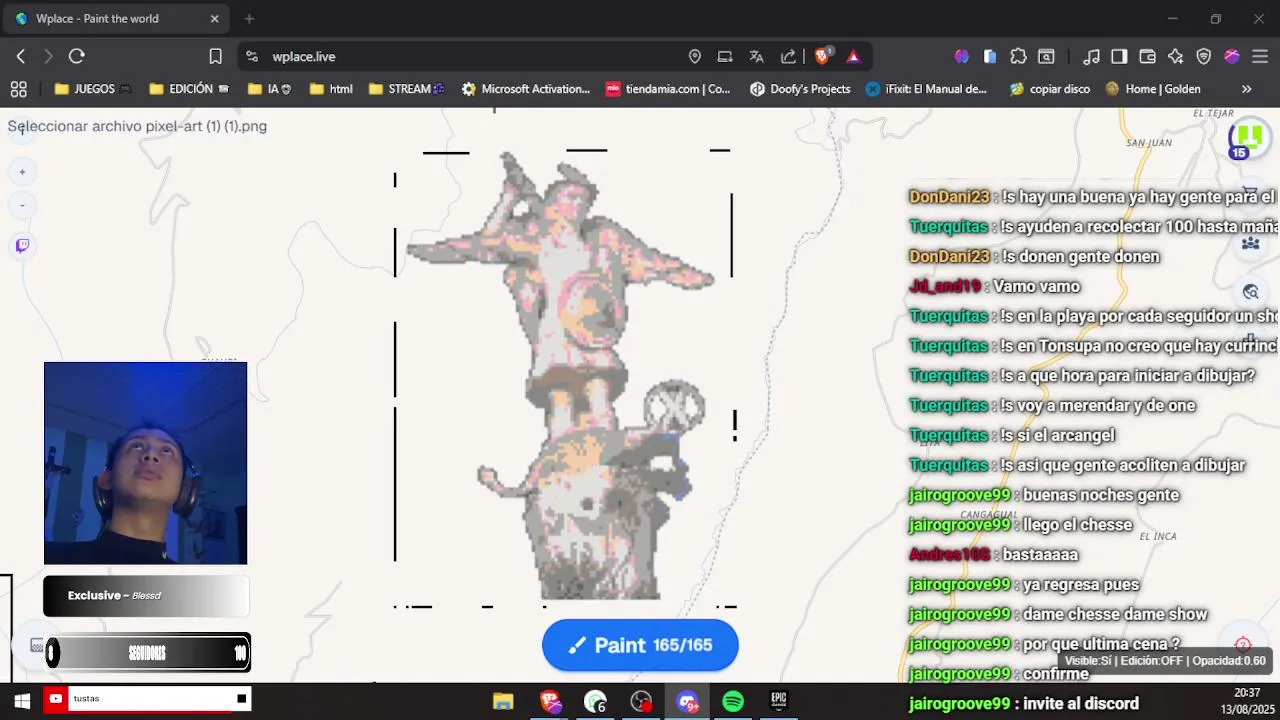Open the Brave Wallet icon
This screenshot has width=1280, height=720.
point(1148,57)
